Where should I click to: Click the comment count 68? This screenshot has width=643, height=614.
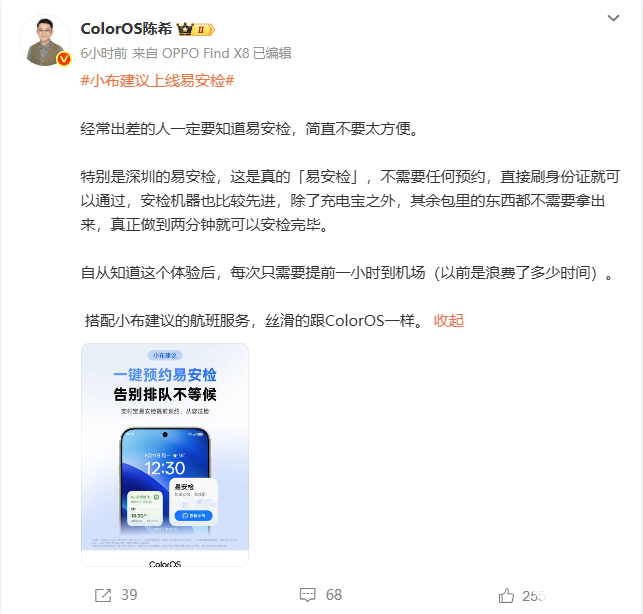pyautogui.click(x=334, y=595)
